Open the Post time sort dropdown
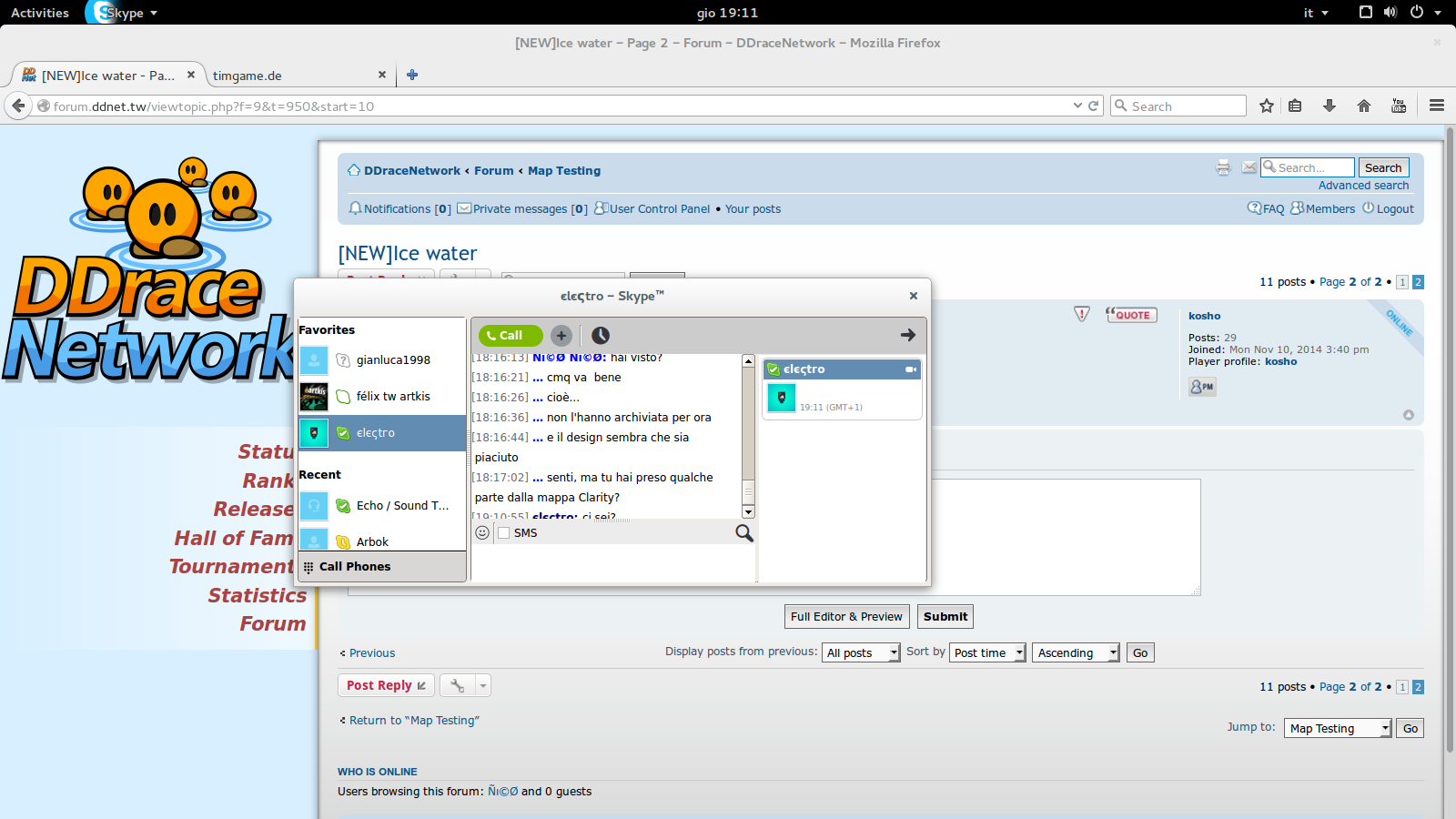This screenshot has width=1456, height=819. pyautogui.click(x=987, y=652)
